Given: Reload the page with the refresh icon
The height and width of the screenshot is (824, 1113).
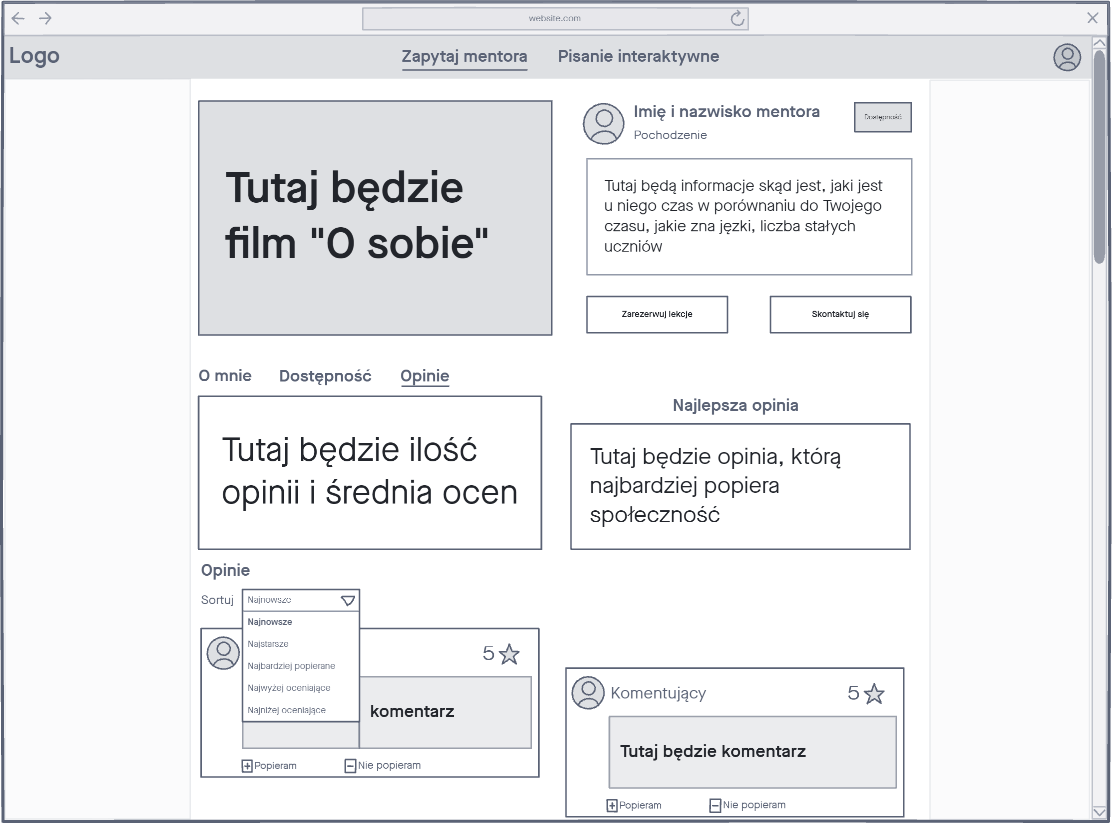Looking at the screenshot, I should tap(738, 18).
